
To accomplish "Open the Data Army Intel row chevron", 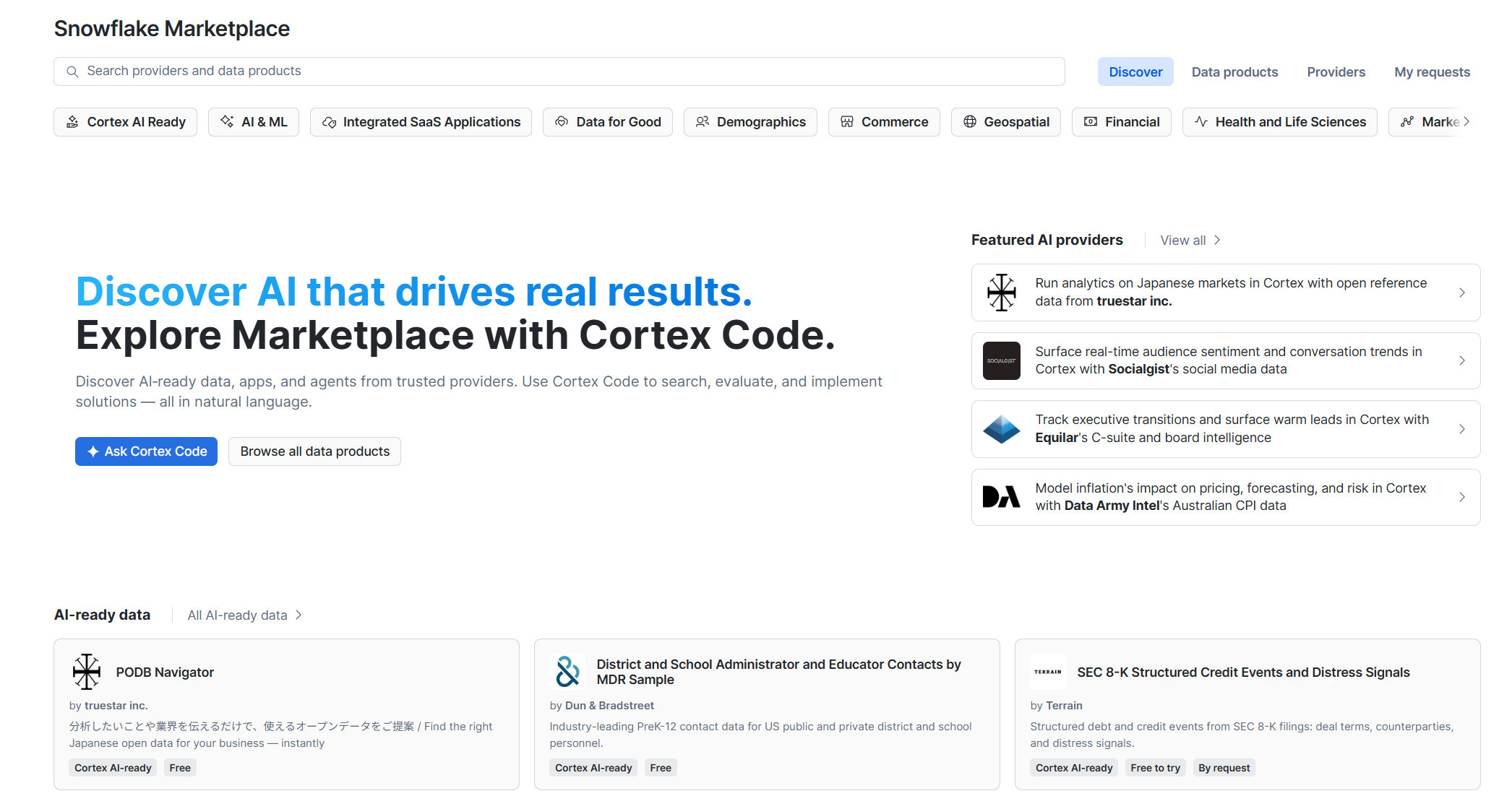I will (1462, 497).
